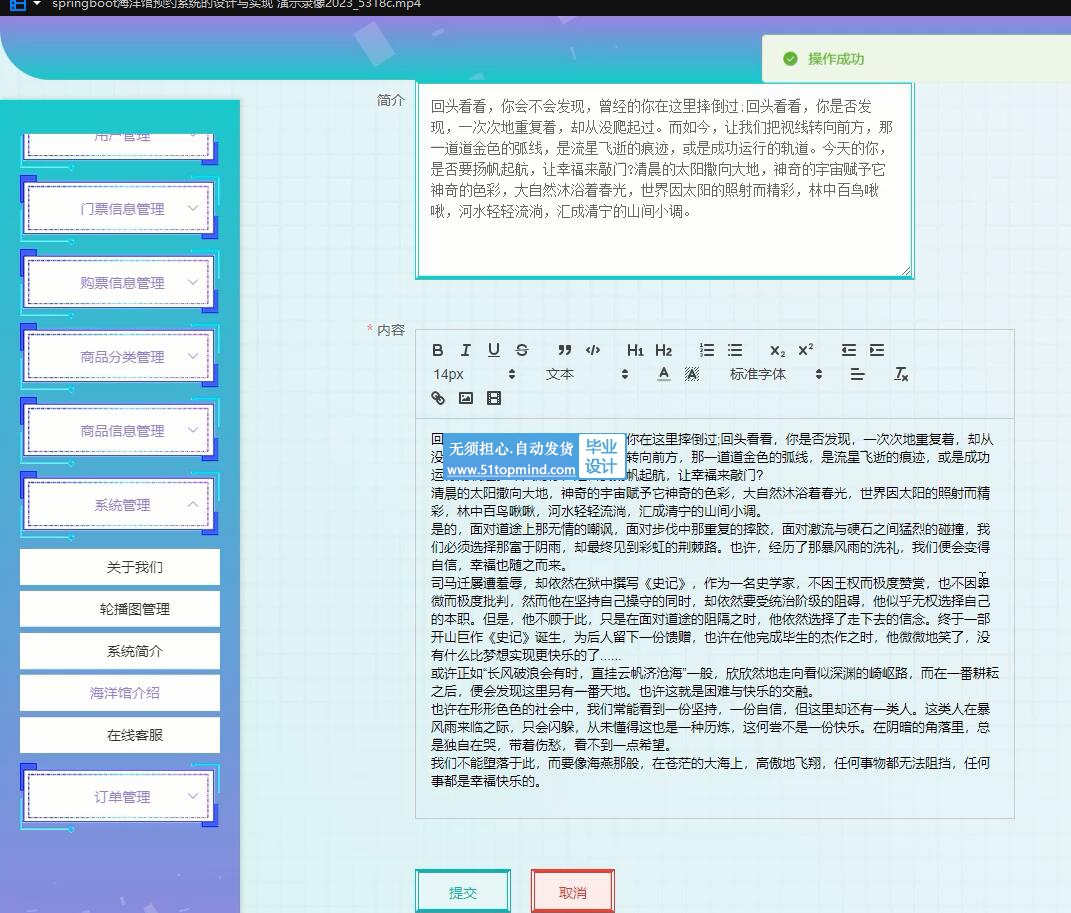This screenshot has width=1071, height=913.
Task: Insert a blockquote
Action: (x=565, y=350)
